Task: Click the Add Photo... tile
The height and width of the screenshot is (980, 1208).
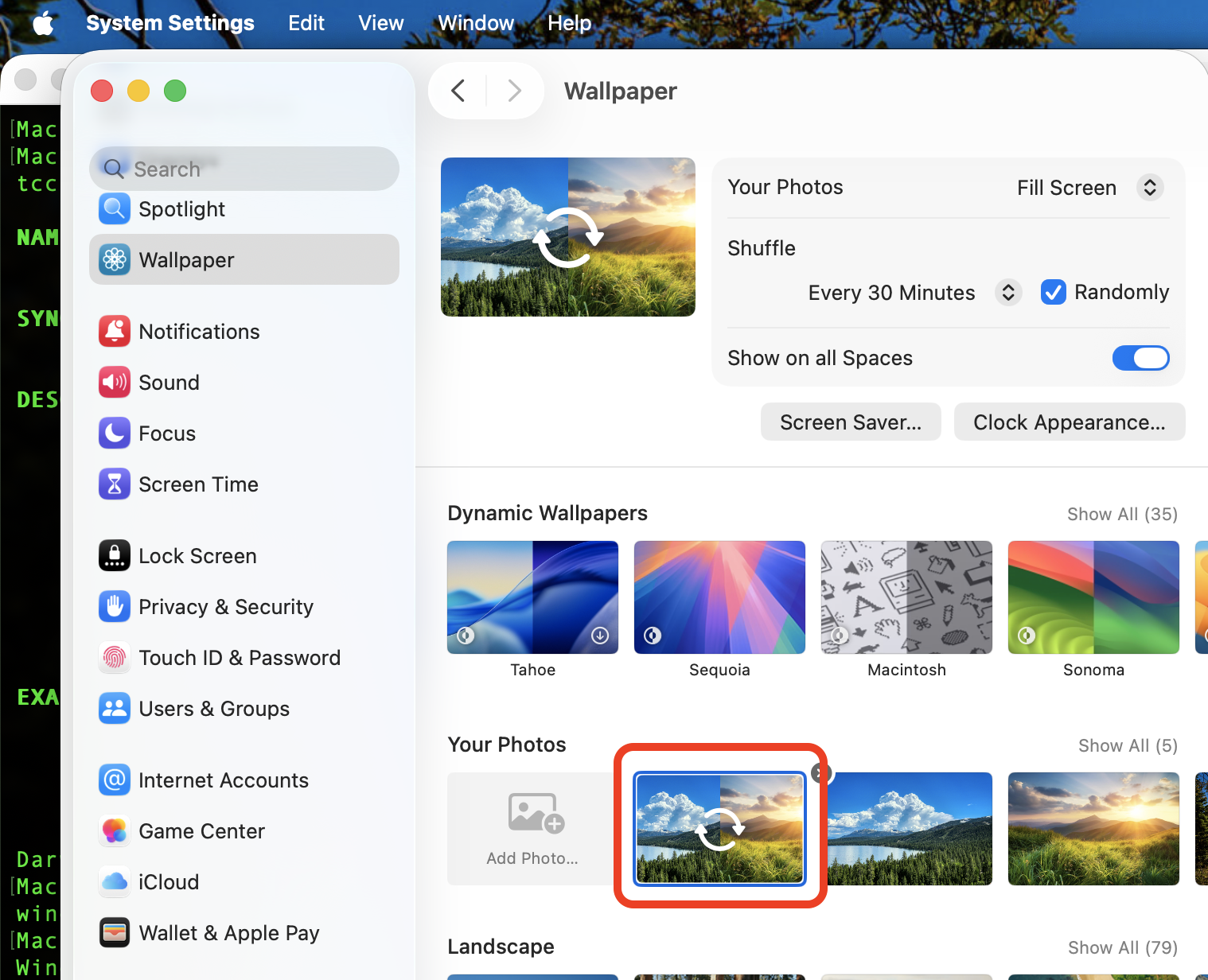Action: click(x=532, y=829)
